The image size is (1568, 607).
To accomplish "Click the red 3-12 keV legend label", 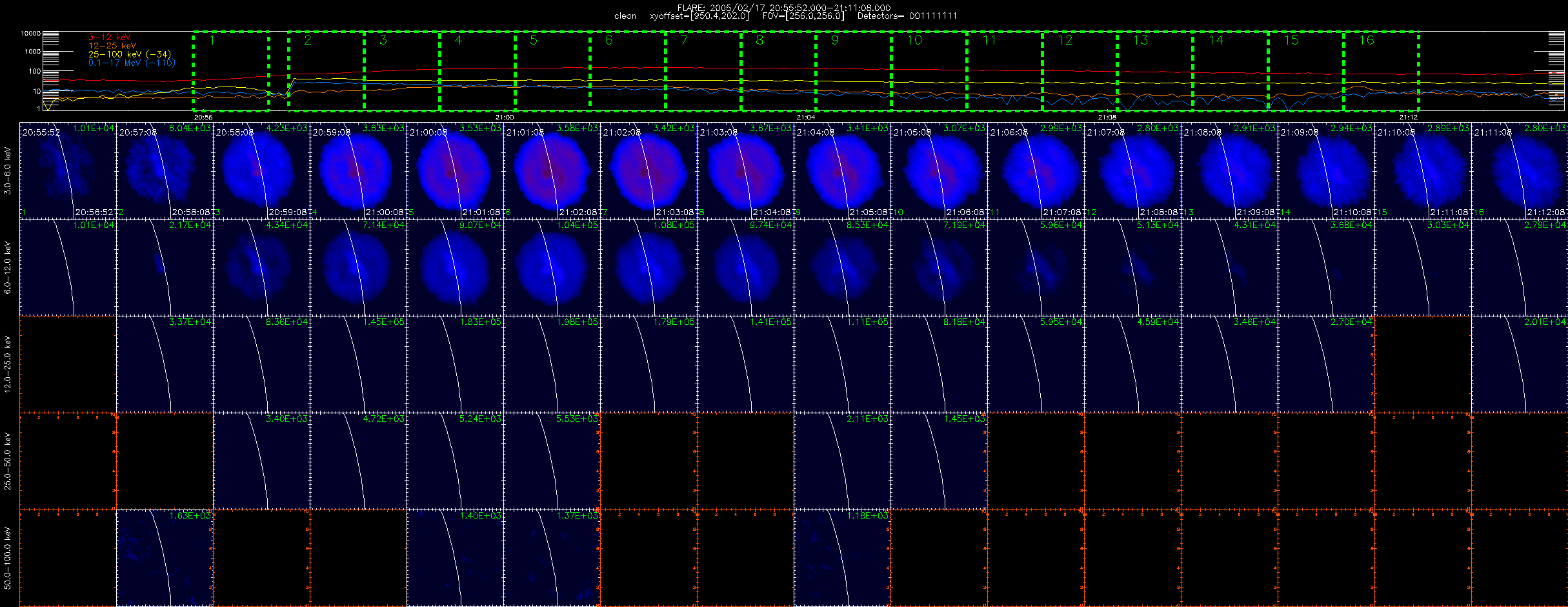I will (x=110, y=37).
